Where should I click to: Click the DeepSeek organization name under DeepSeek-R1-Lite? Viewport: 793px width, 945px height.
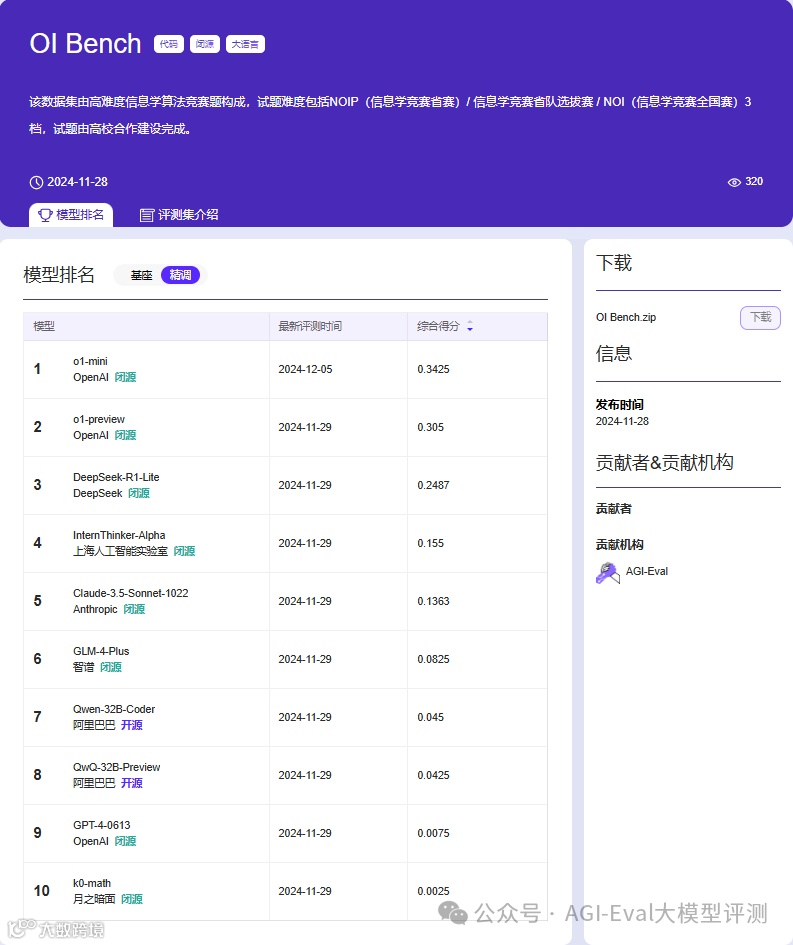pos(98,494)
